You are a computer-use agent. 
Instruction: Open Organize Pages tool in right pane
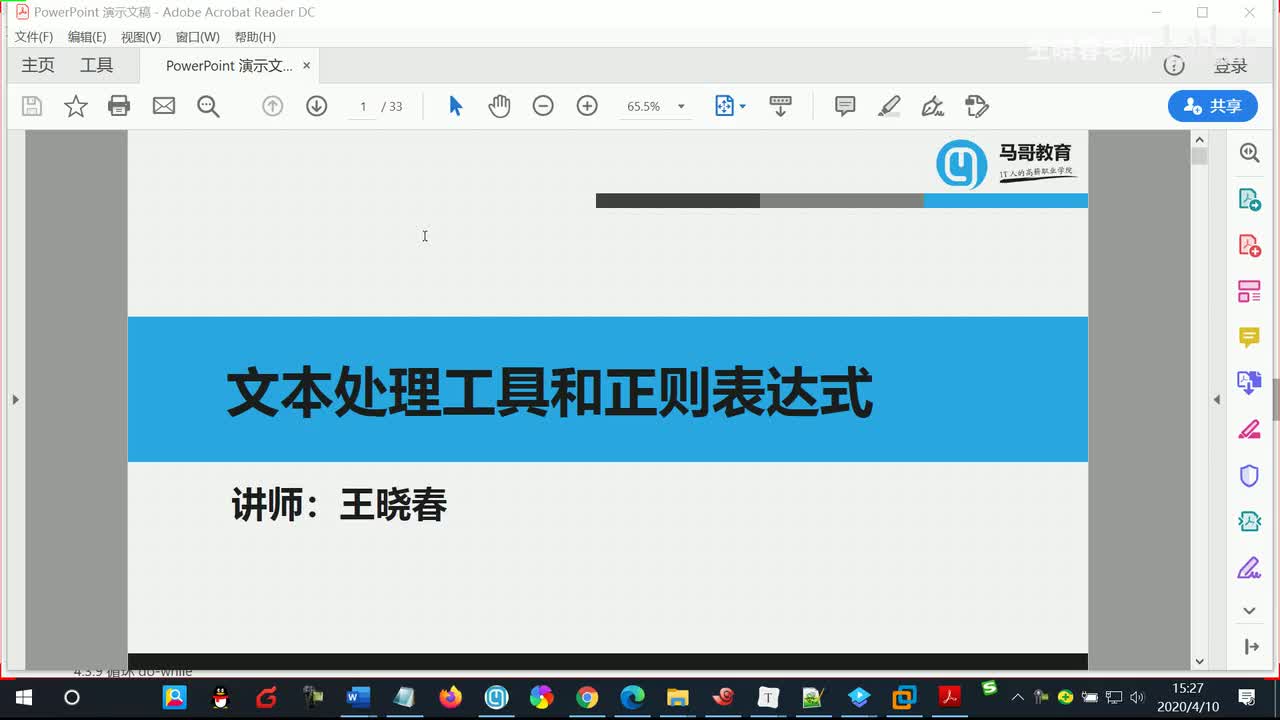pos(1249,291)
